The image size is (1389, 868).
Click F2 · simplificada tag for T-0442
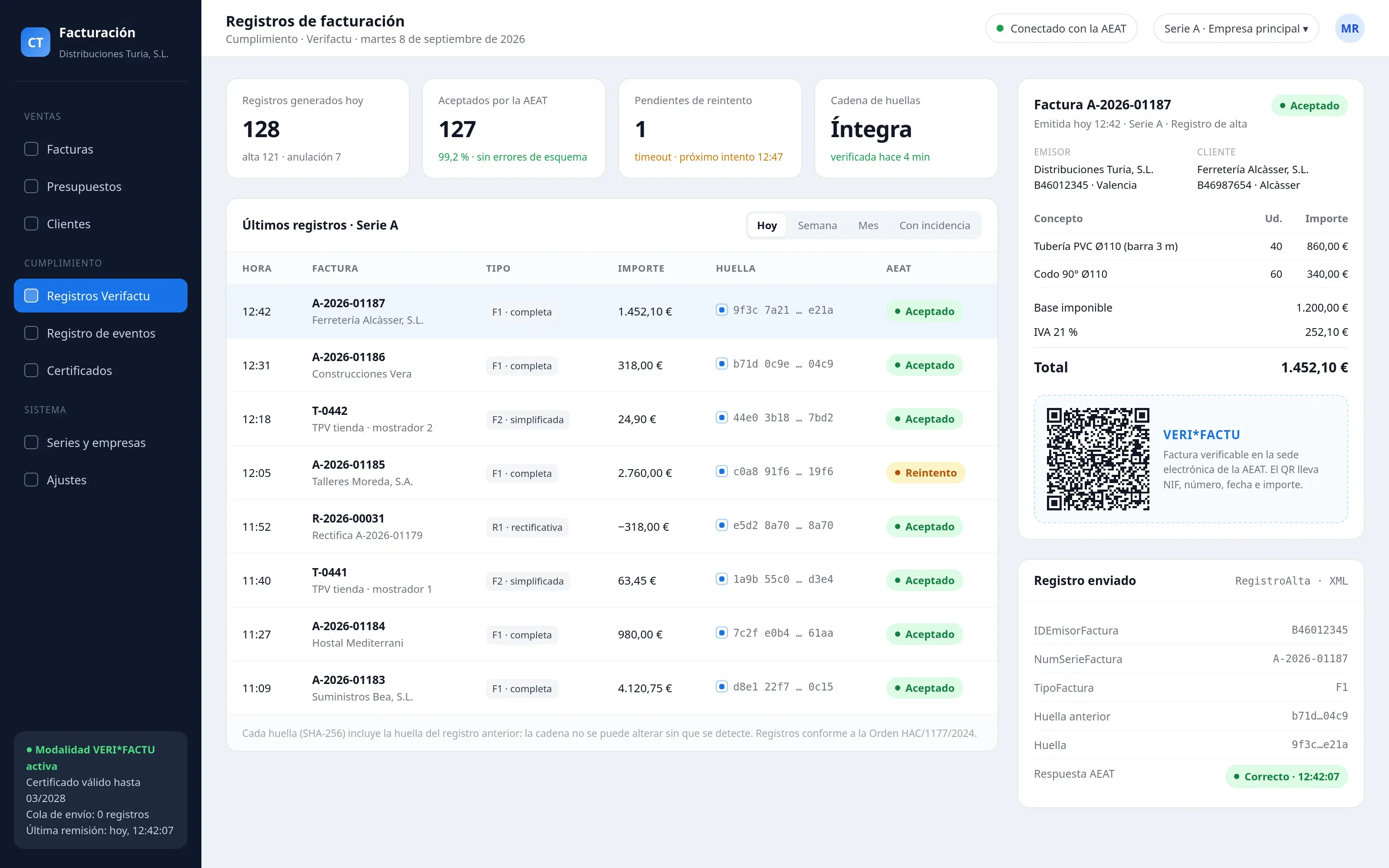pos(527,420)
